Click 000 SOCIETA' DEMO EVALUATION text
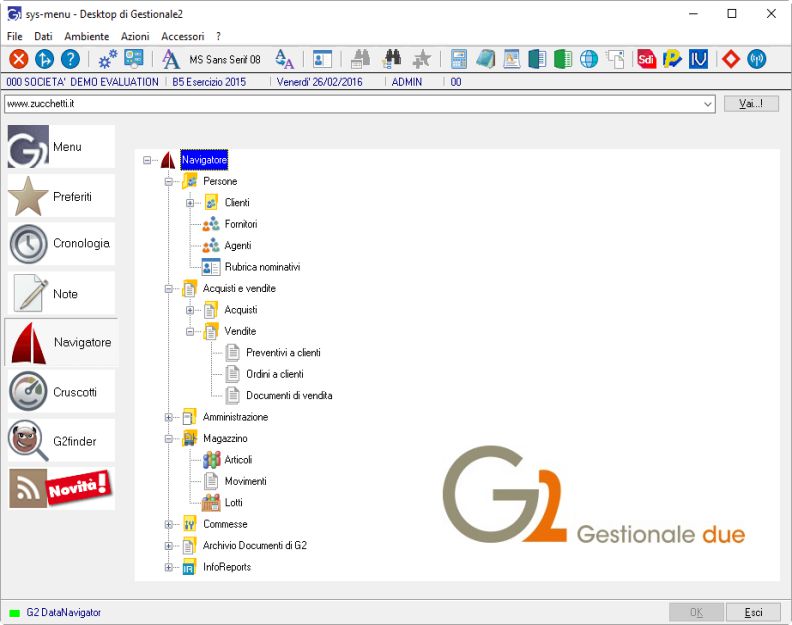Image resolution: width=792 pixels, height=625 pixels. coord(82,82)
